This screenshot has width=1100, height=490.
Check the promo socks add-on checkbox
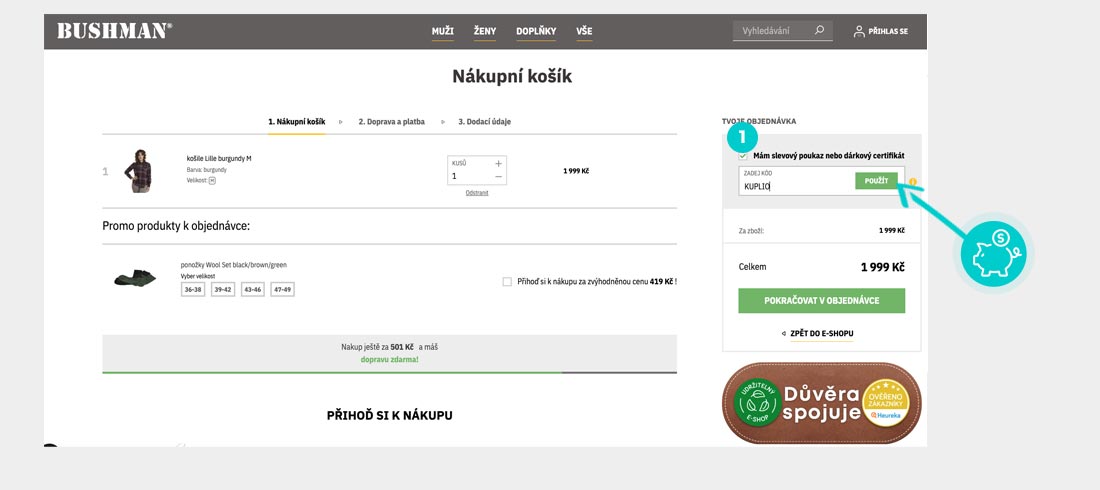(x=508, y=282)
